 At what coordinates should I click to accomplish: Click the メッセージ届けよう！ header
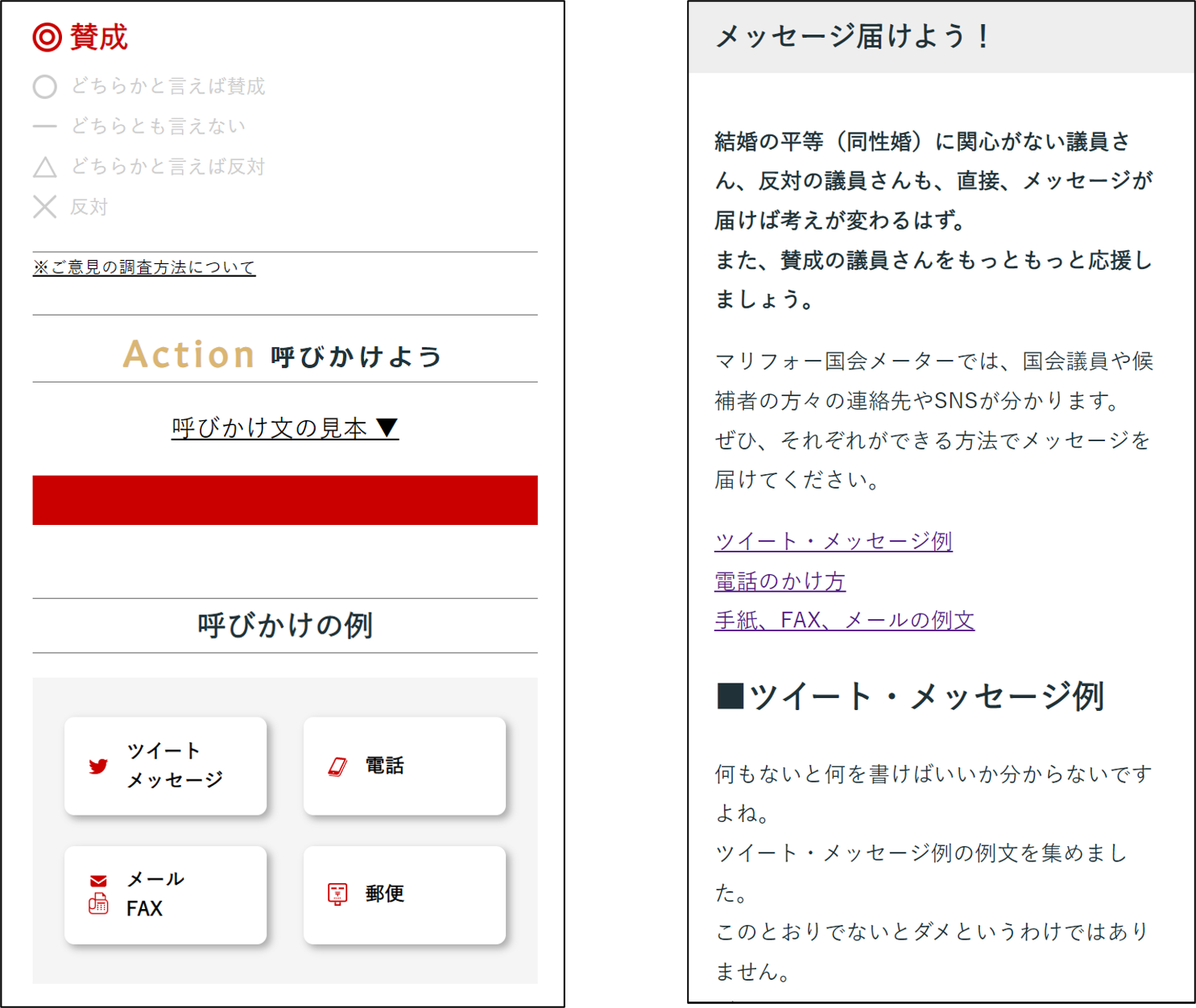855,36
